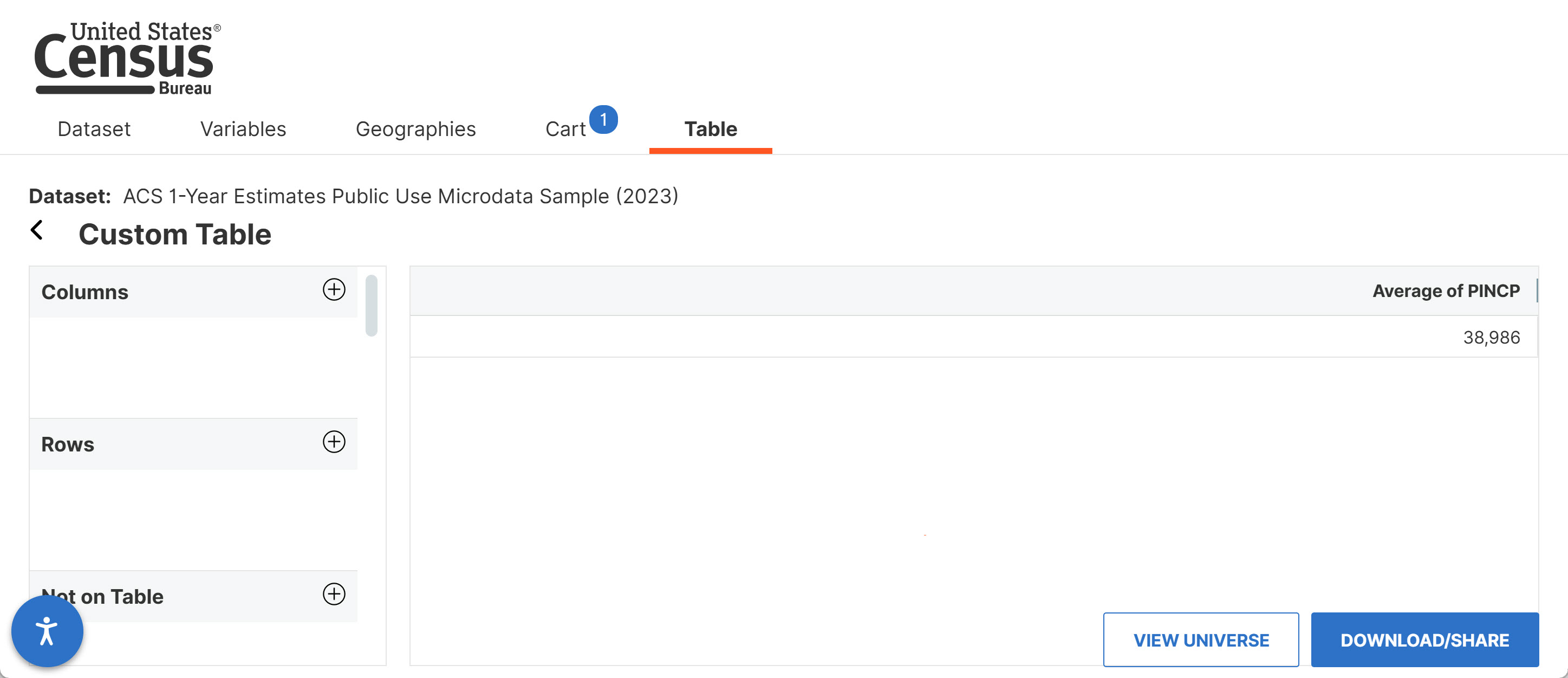Go to the Geographies tab

point(416,129)
